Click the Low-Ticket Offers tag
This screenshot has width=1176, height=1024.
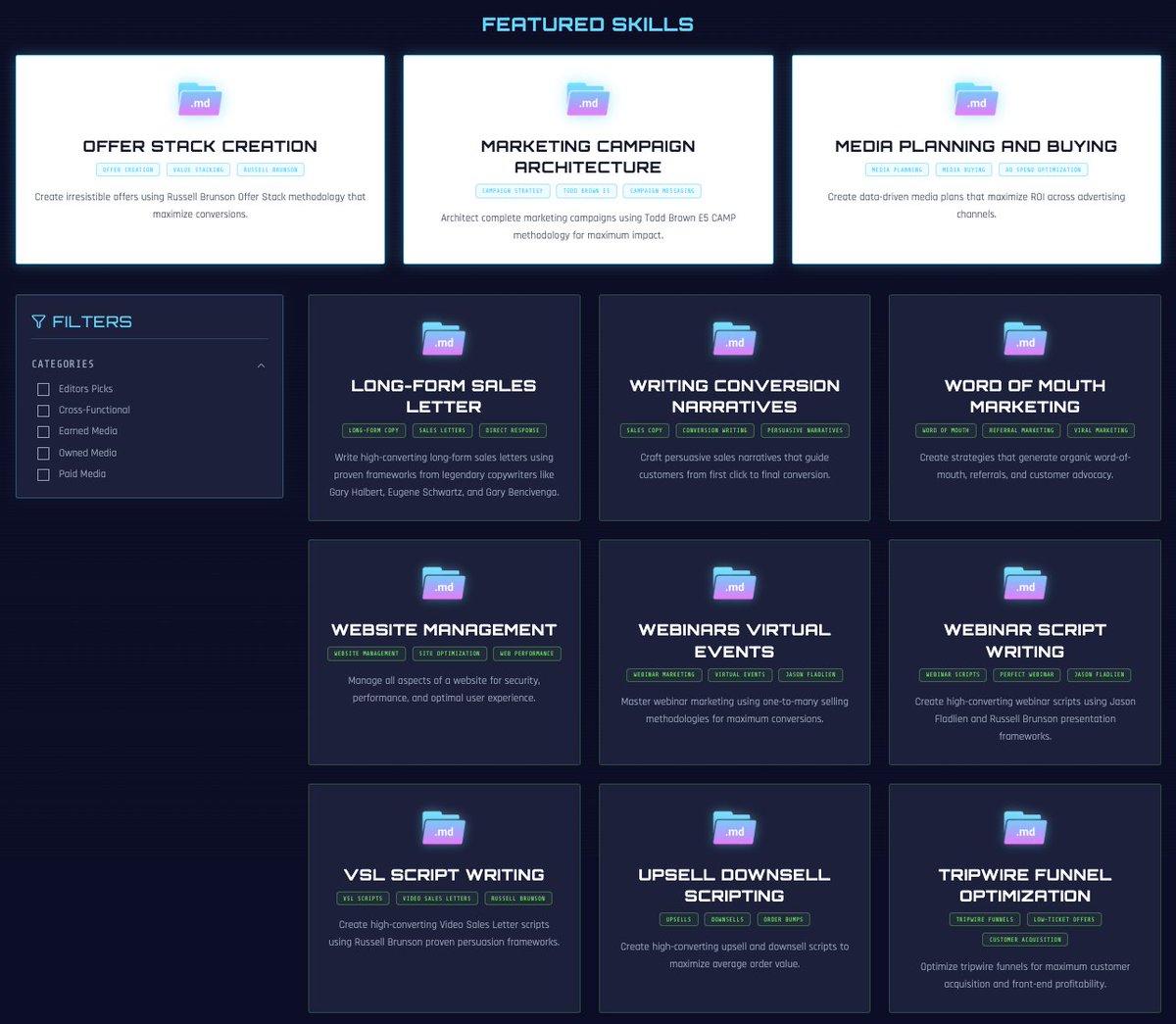coord(1064,920)
